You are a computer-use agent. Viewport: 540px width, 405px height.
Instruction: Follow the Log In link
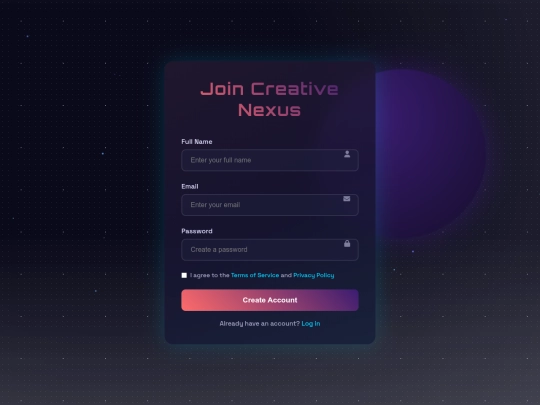coord(311,324)
